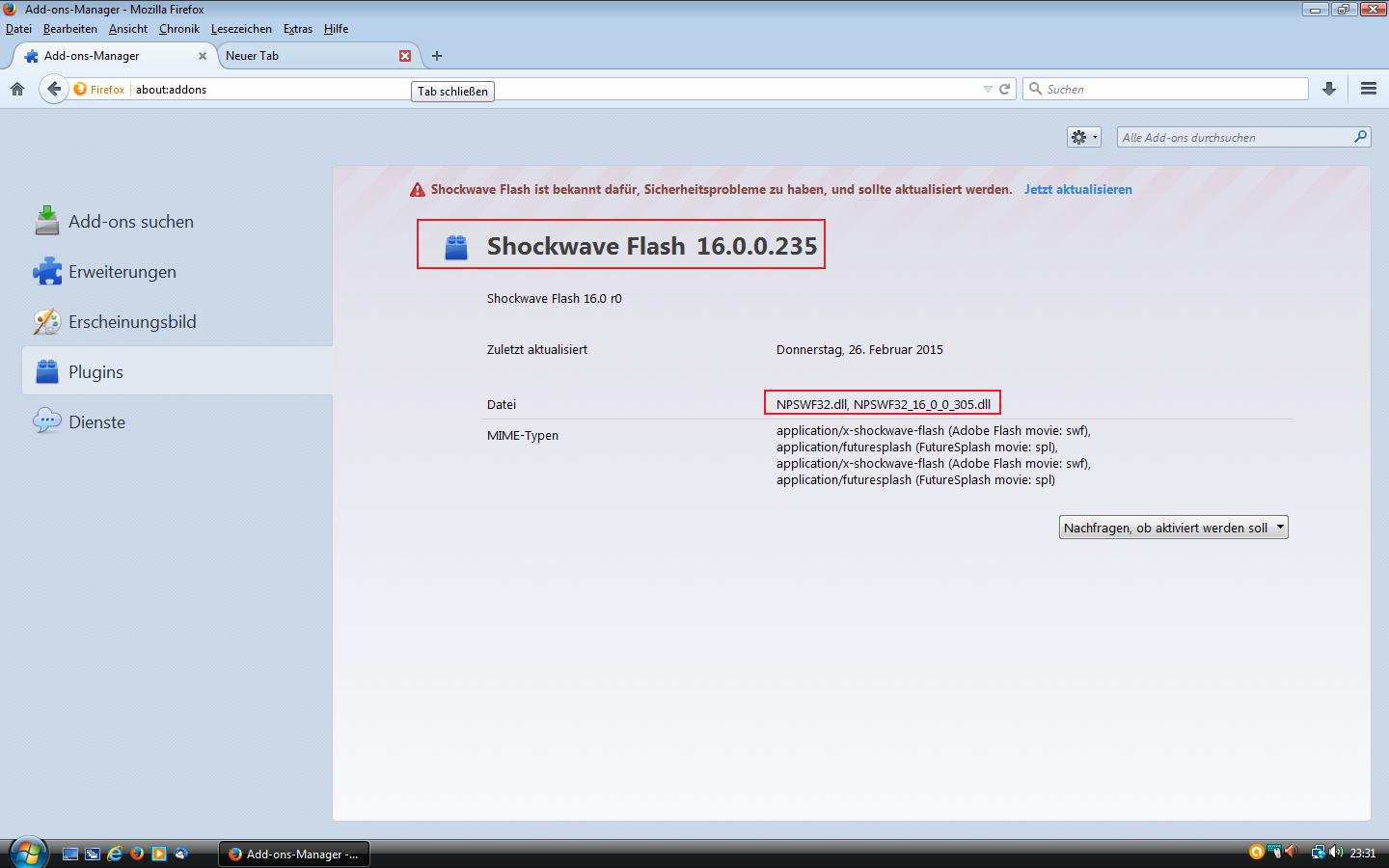1389x868 pixels.
Task: Click the MIME-Typen label
Action: (x=523, y=435)
